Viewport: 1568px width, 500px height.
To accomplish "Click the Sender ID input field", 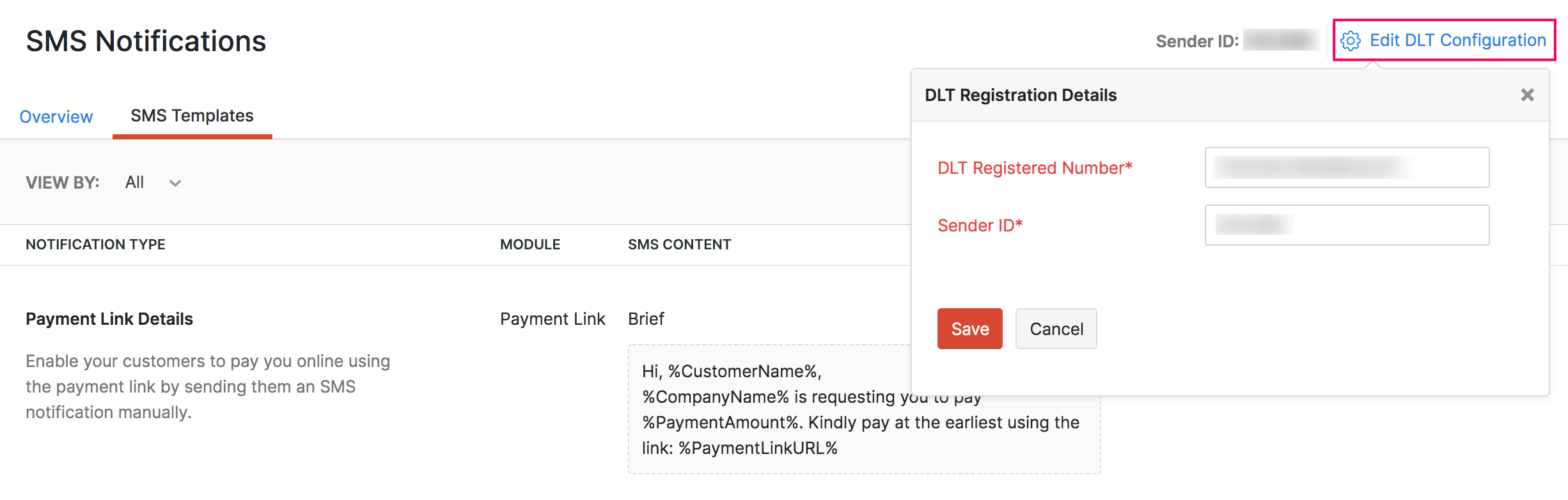I will [x=1345, y=224].
